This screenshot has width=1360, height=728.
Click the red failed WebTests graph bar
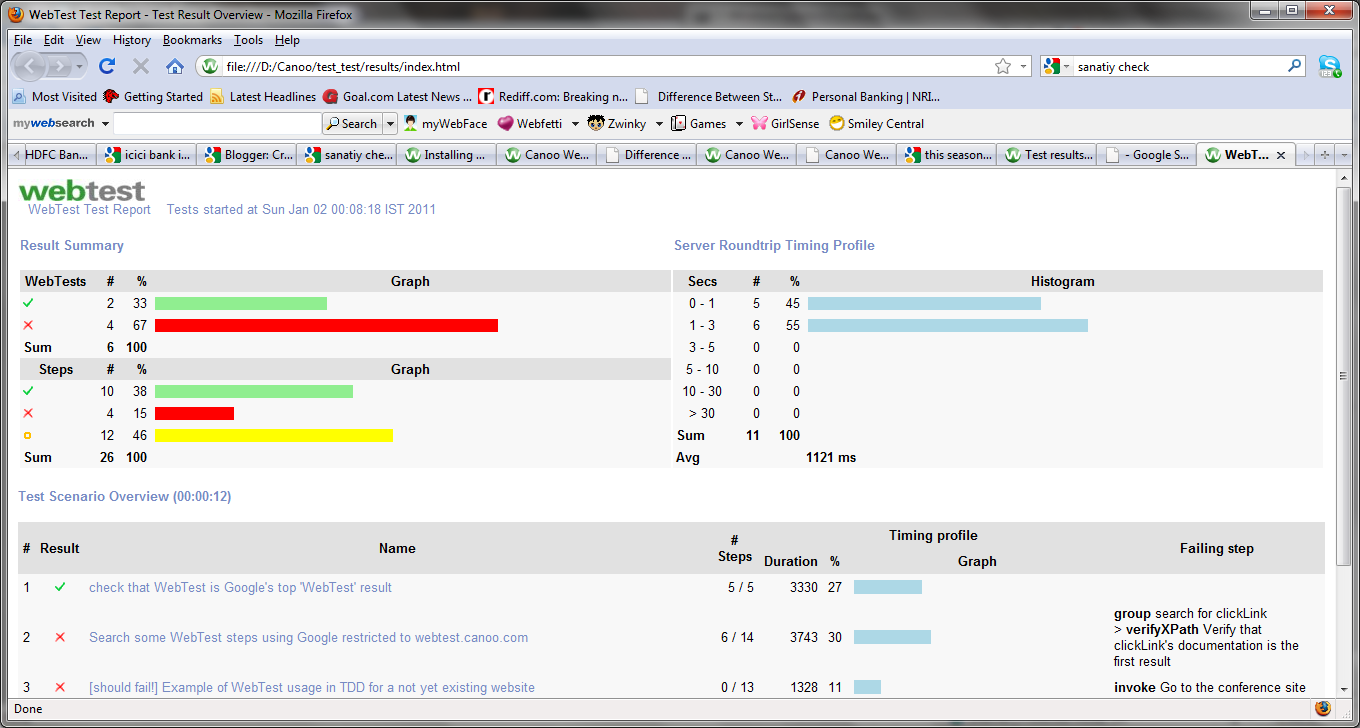pos(326,325)
